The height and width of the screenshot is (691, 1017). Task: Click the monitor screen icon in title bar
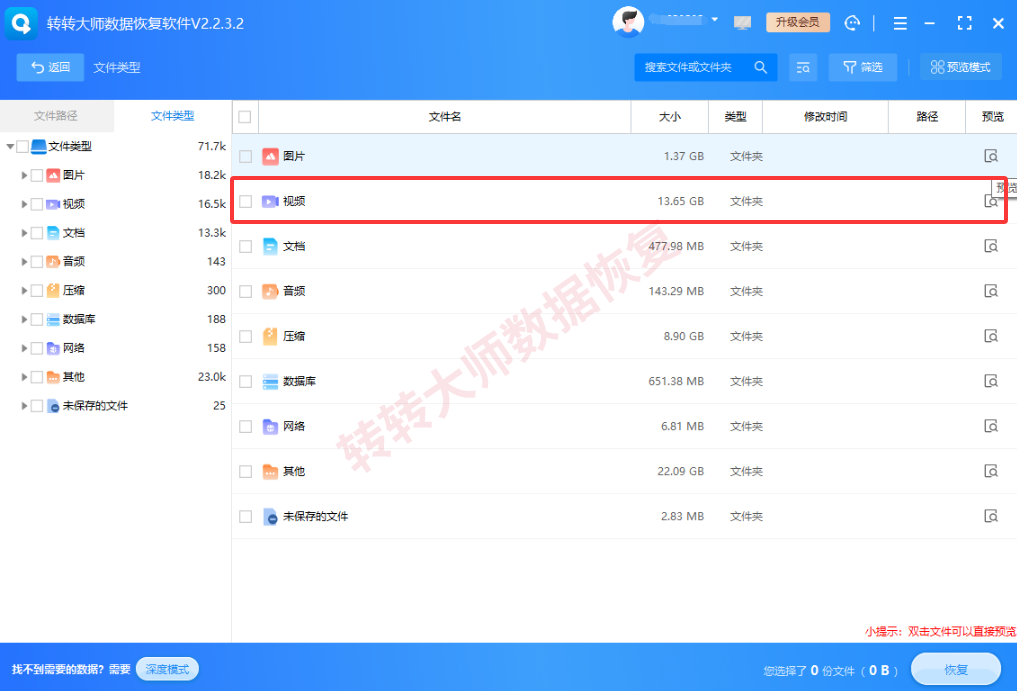742,23
